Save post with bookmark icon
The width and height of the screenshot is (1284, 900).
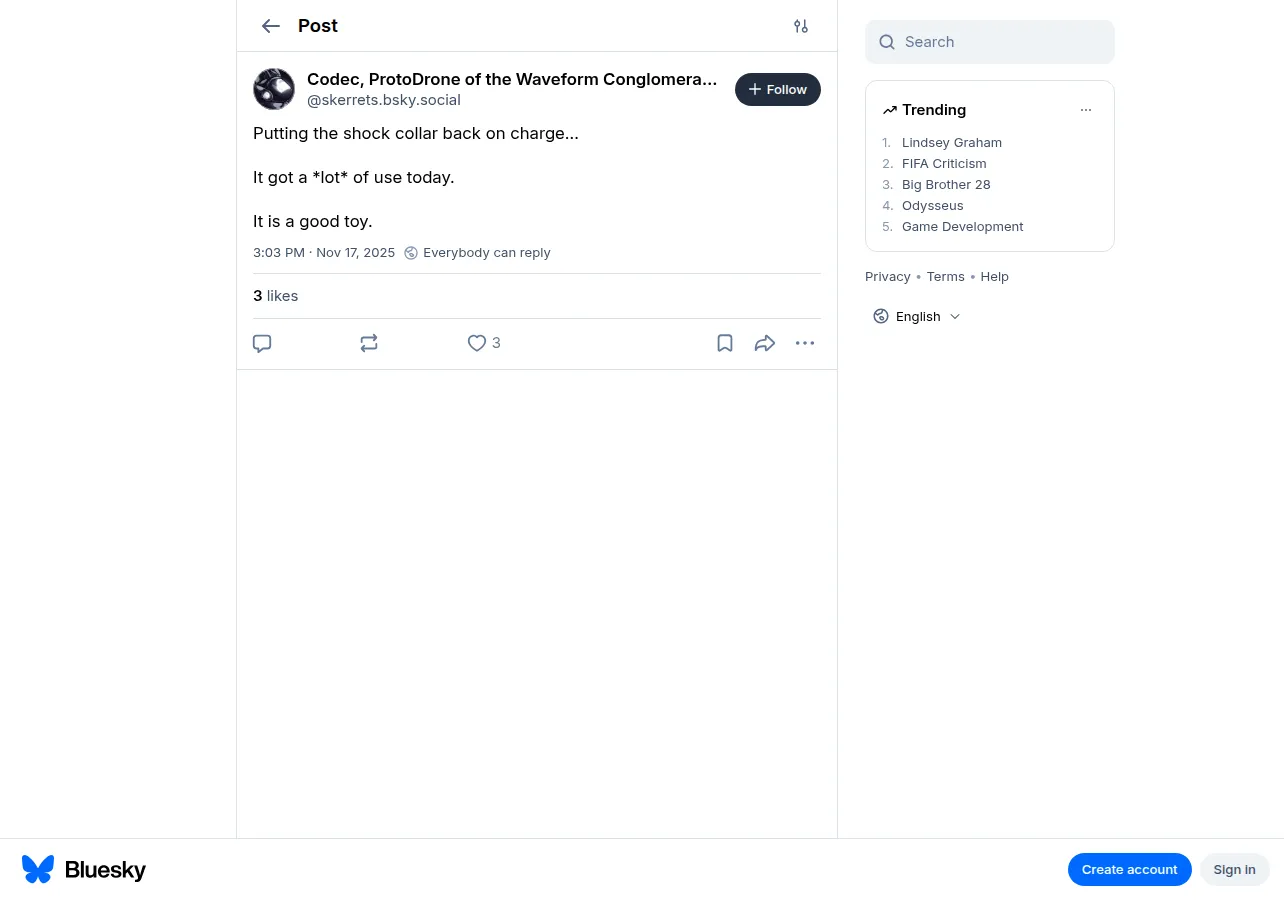725,343
